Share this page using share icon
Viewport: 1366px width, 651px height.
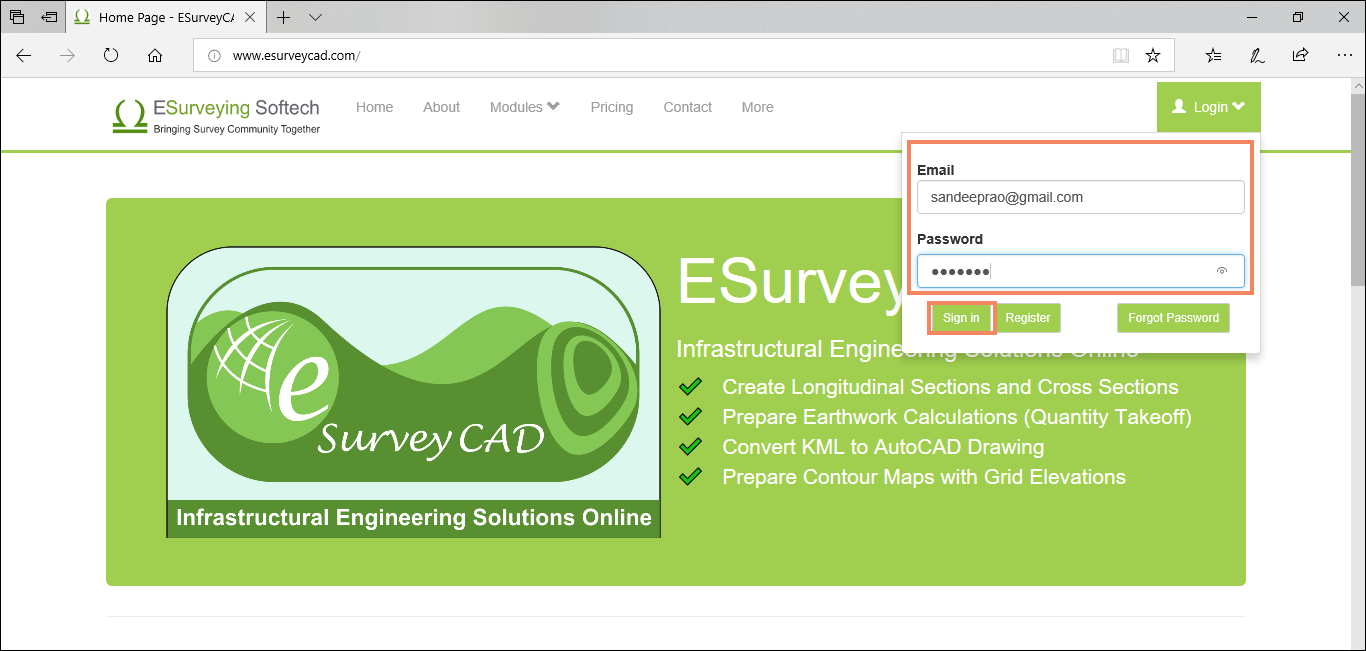coord(1300,56)
